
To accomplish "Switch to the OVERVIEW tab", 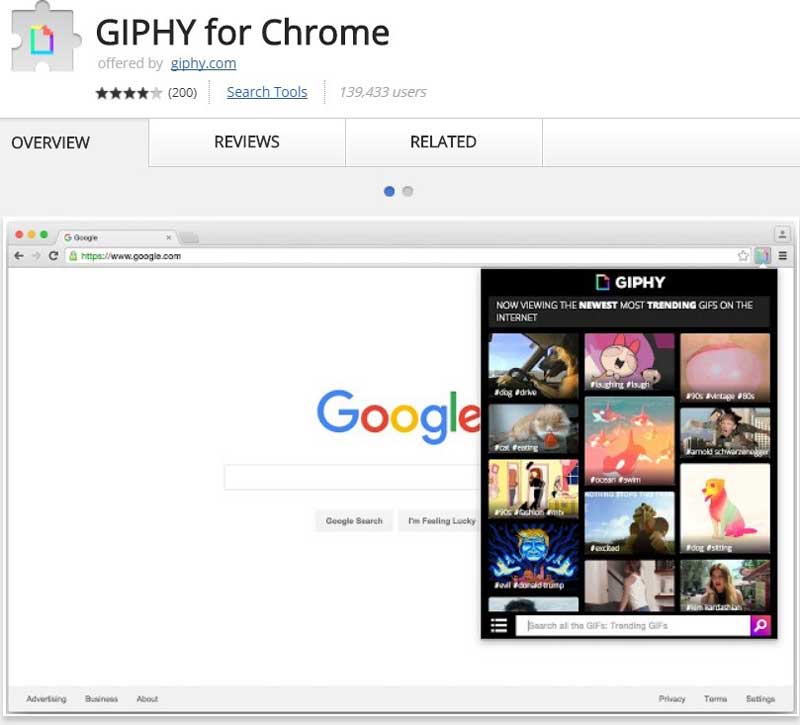I will click(74, 142).
